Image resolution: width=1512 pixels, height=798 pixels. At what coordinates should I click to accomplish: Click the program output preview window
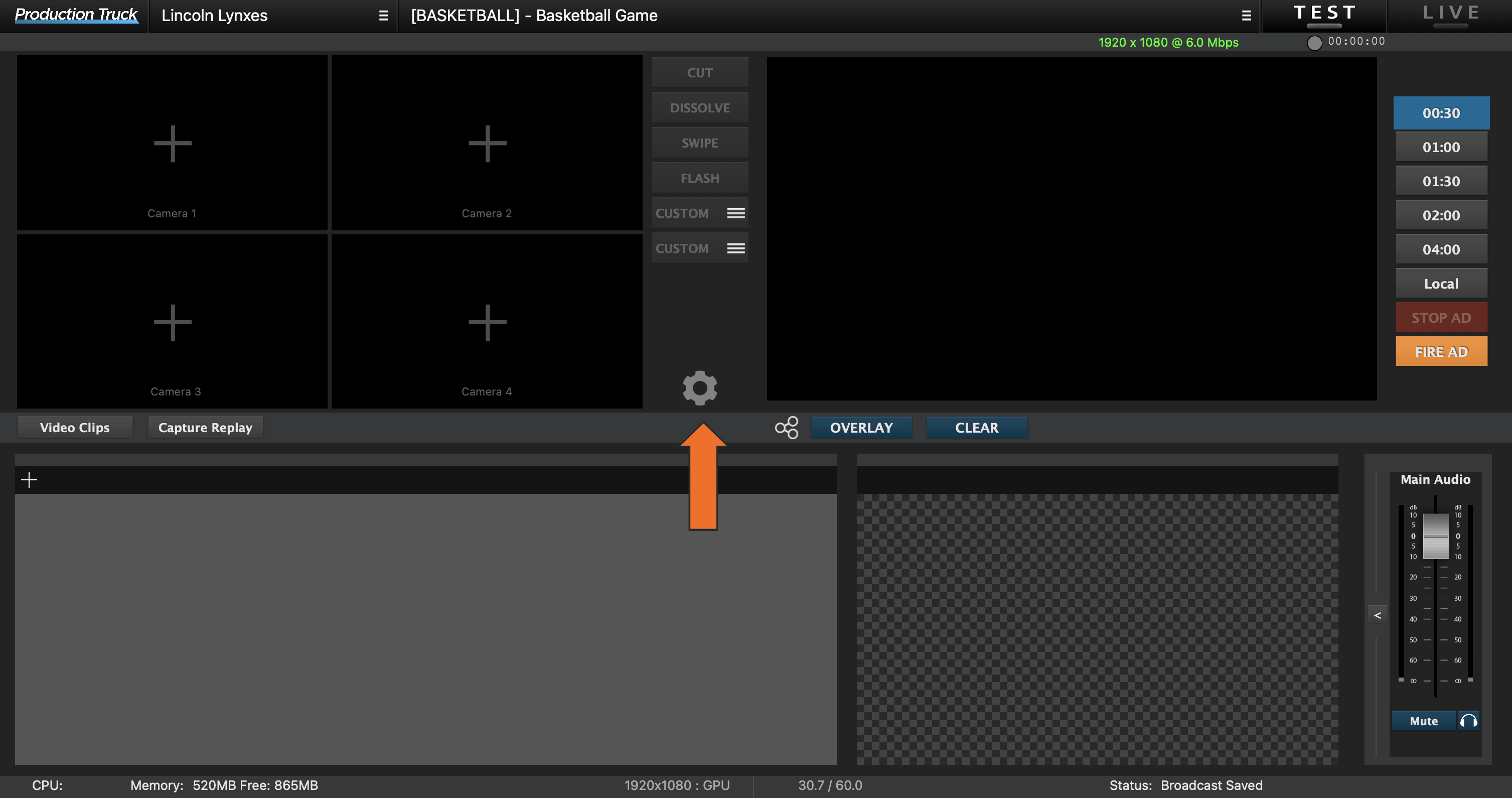1071,229
